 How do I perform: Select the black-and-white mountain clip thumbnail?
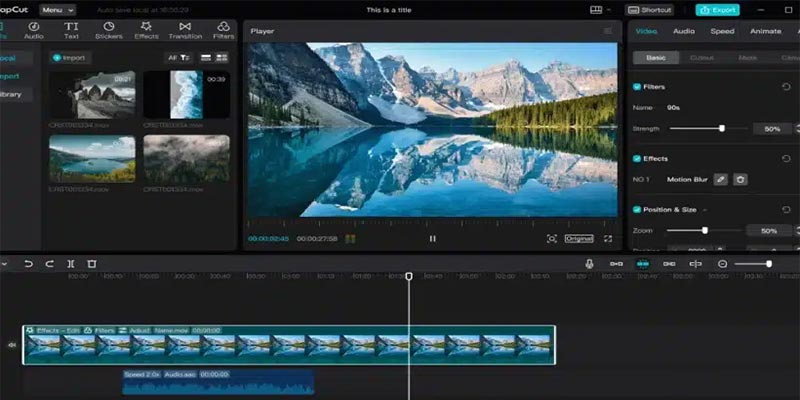(x=92, y=95)
